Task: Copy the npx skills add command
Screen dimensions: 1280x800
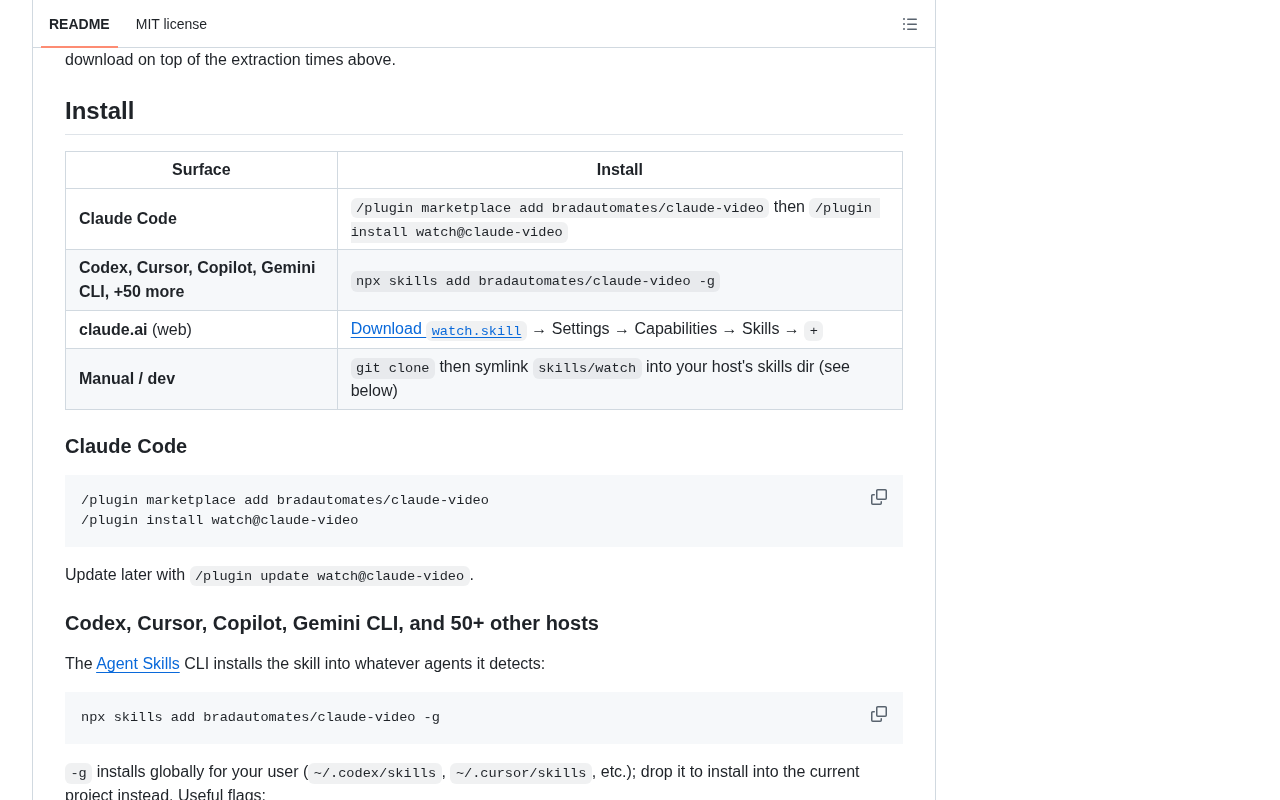Action: (x=879, y=714)
